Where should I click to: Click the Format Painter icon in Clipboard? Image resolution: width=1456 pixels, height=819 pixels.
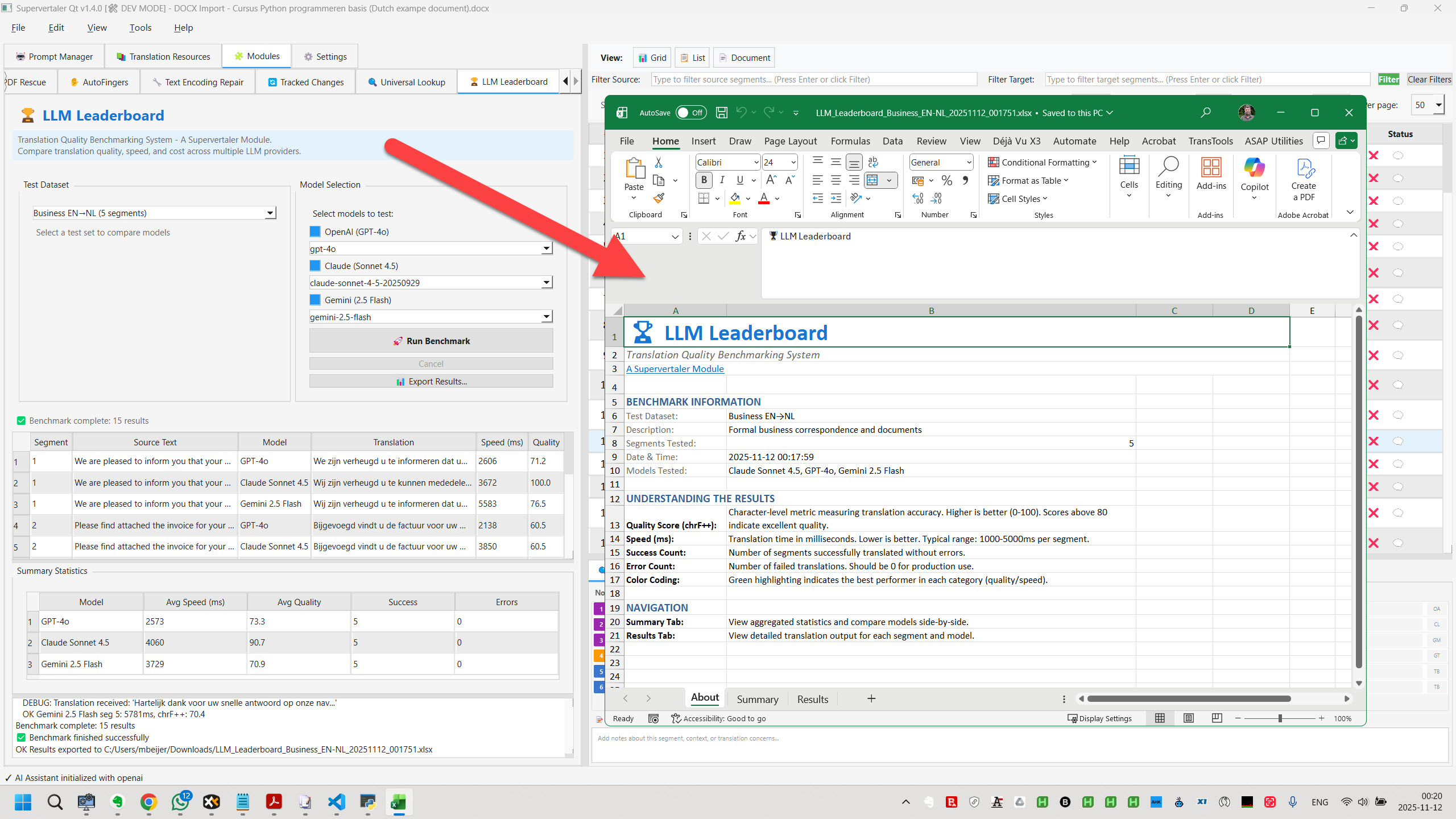659,198
